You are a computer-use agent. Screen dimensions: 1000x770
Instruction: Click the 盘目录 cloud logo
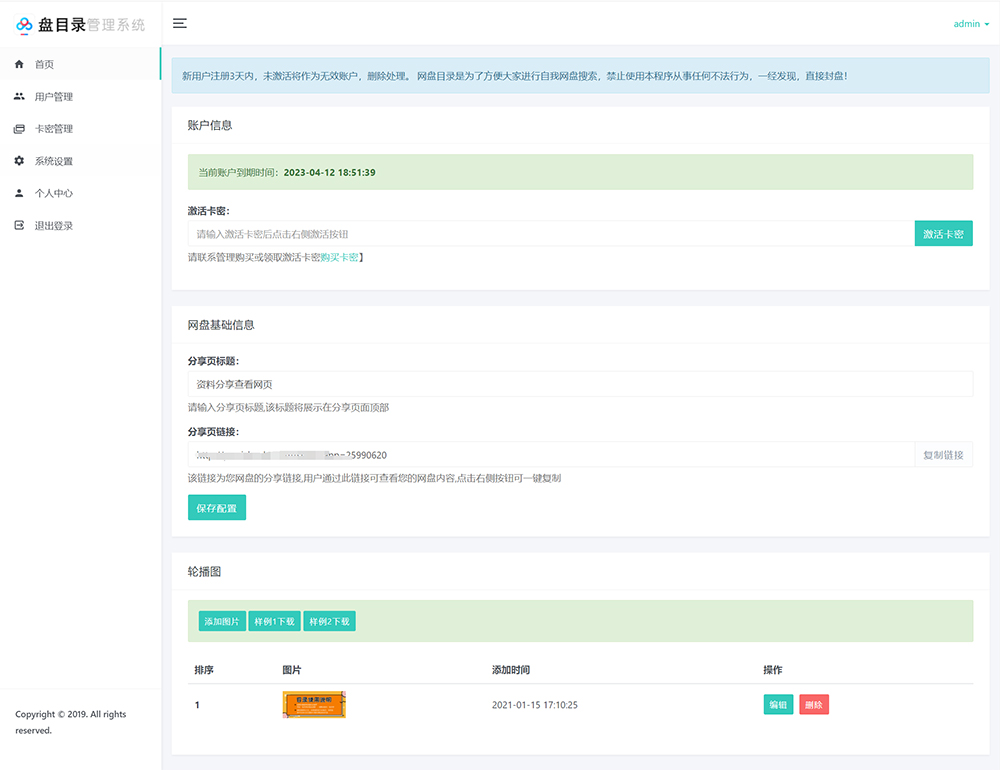[x=25, y=24]
